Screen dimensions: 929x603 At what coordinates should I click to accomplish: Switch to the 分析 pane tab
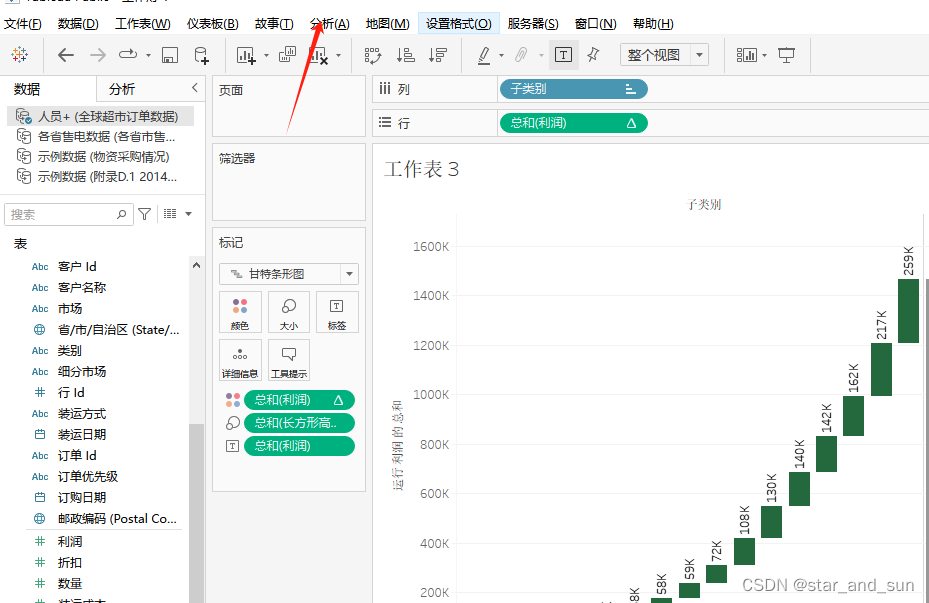click(x=121, y=89)
